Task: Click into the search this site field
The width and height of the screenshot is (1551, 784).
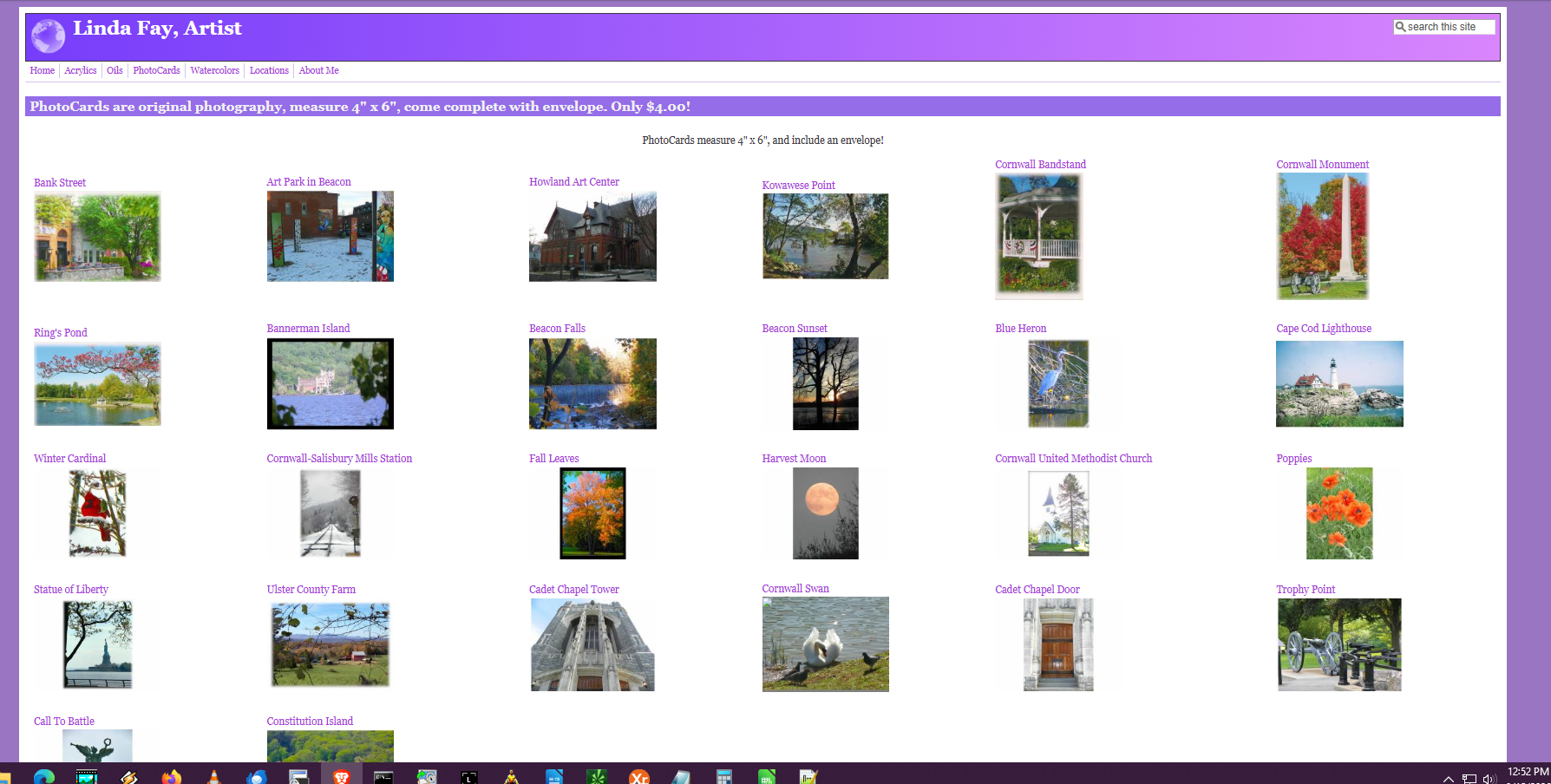Action: [x=1444, y=27]
